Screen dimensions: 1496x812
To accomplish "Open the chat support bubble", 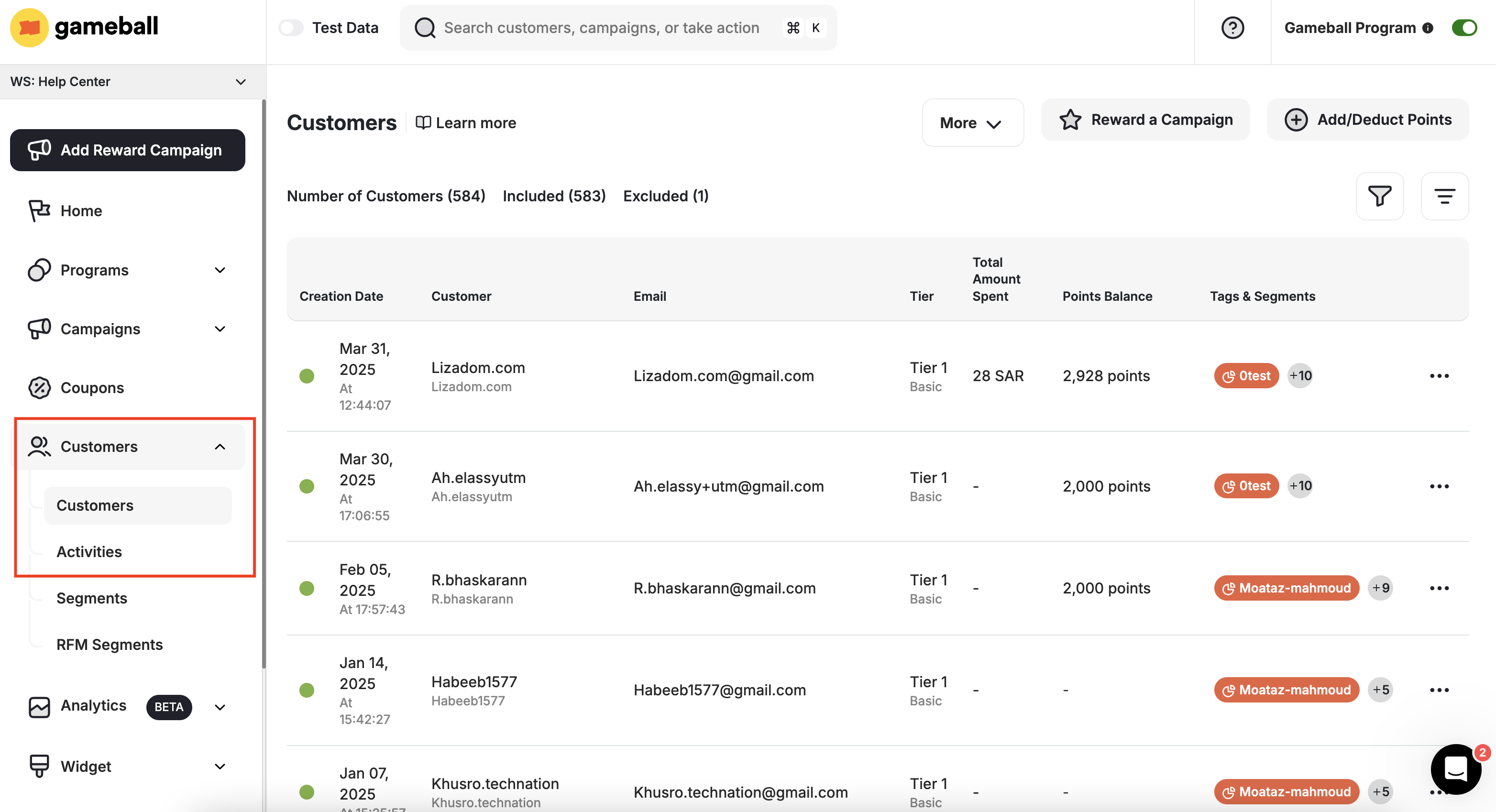I will [x=1455, y=769].
